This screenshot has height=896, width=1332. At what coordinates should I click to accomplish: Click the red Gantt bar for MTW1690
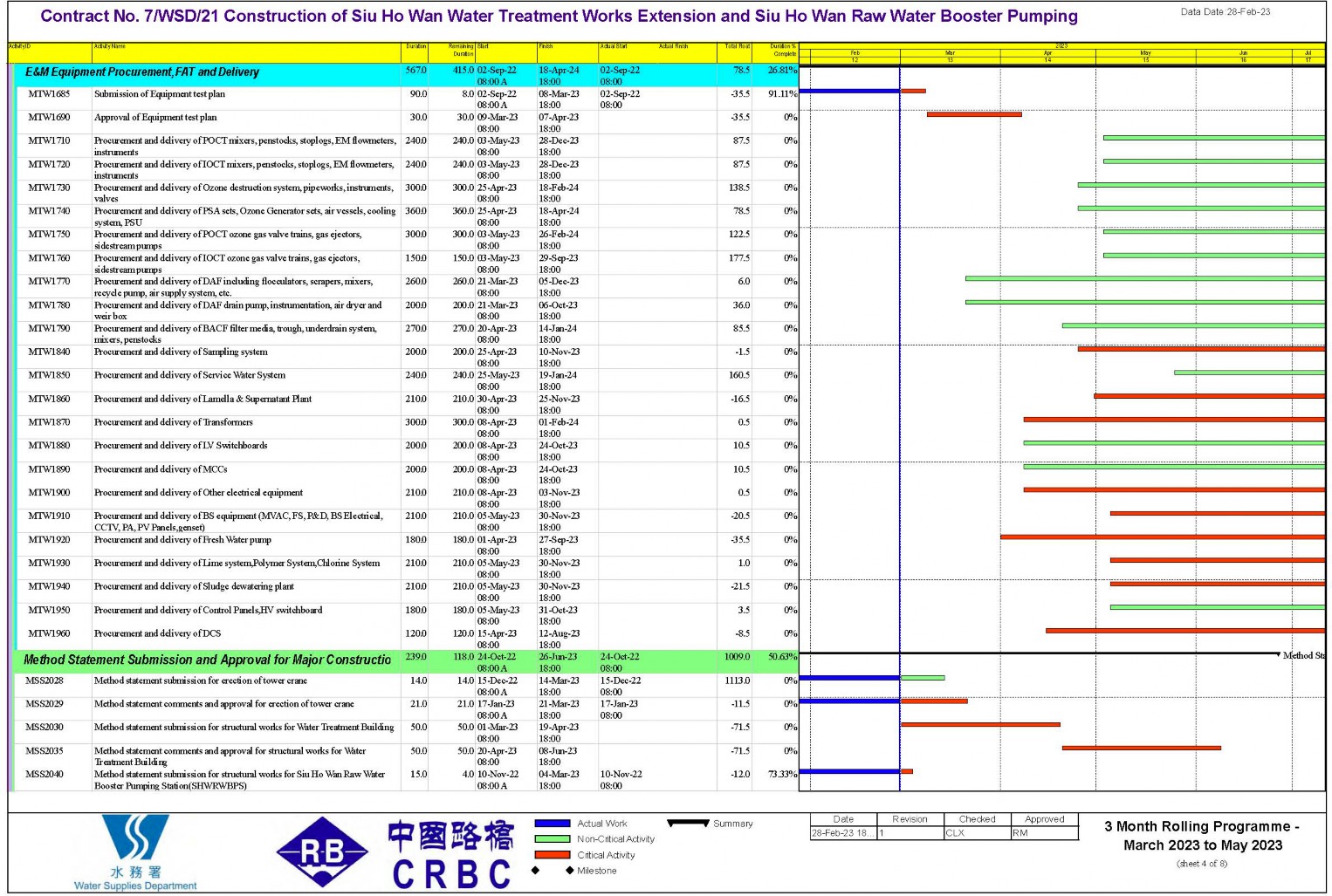coord(974,114)
